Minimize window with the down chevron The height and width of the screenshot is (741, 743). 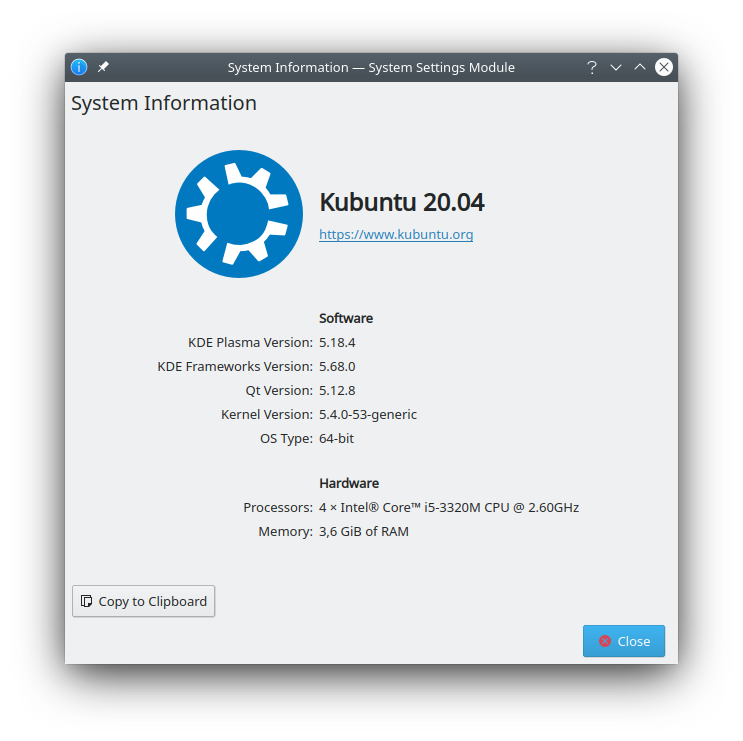point(616,67)
